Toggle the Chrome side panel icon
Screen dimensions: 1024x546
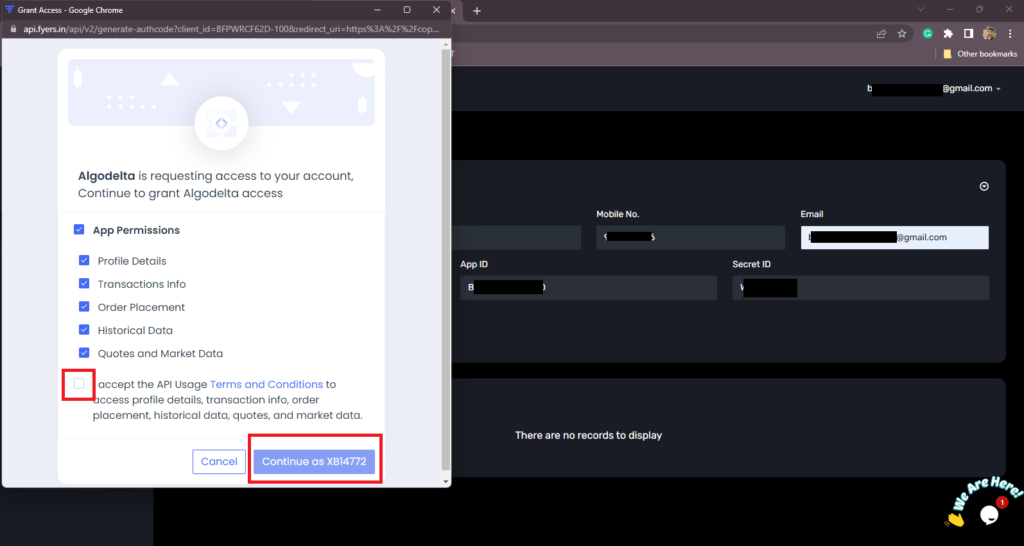pos(968,34)
